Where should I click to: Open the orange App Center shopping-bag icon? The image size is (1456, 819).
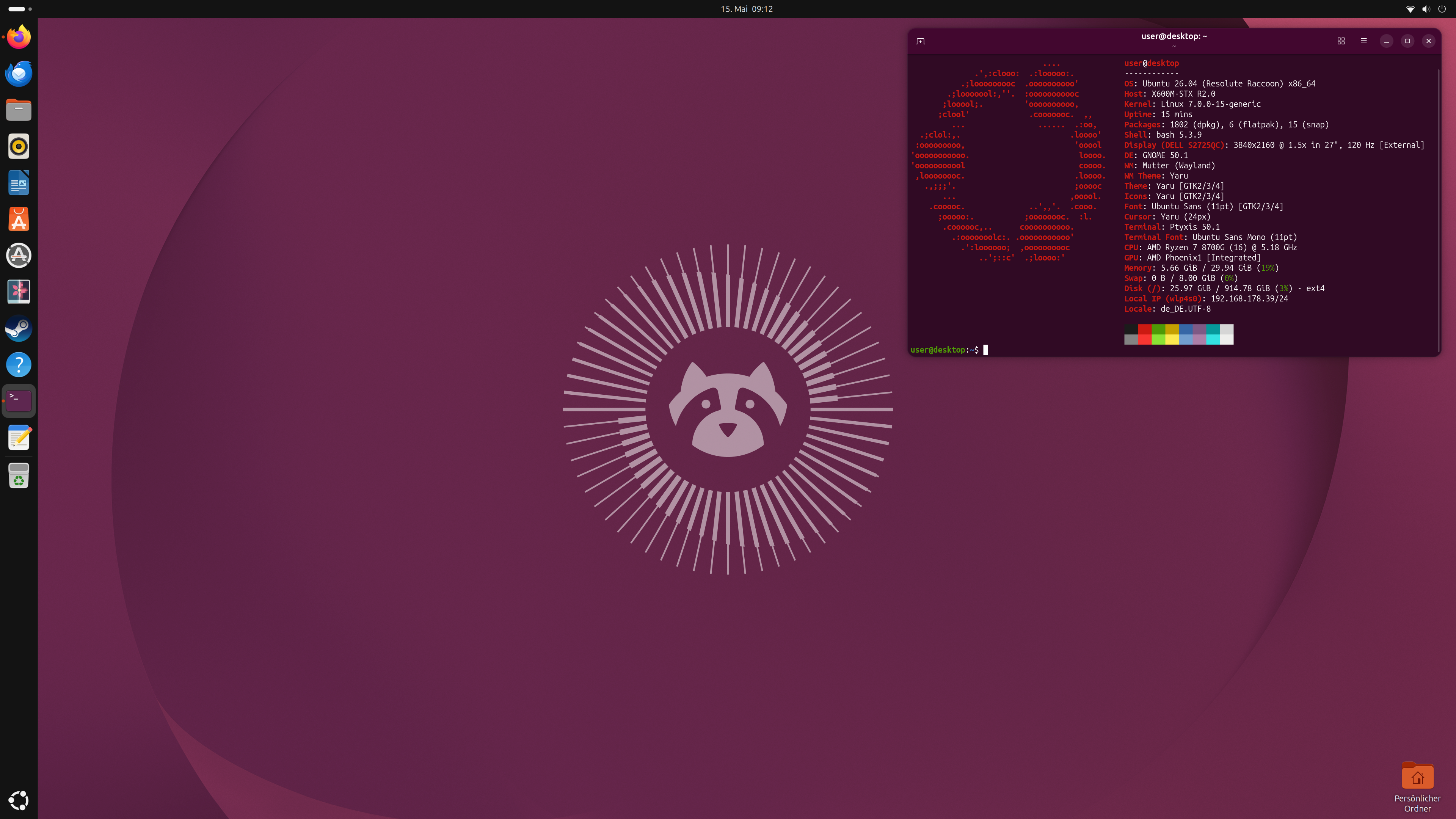point(19,219)
